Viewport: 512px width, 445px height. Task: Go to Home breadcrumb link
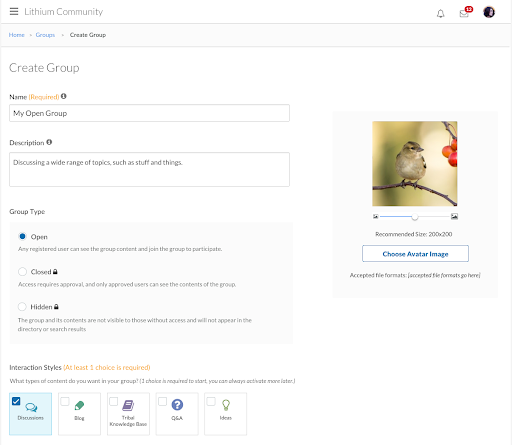(x=17, y=35)
